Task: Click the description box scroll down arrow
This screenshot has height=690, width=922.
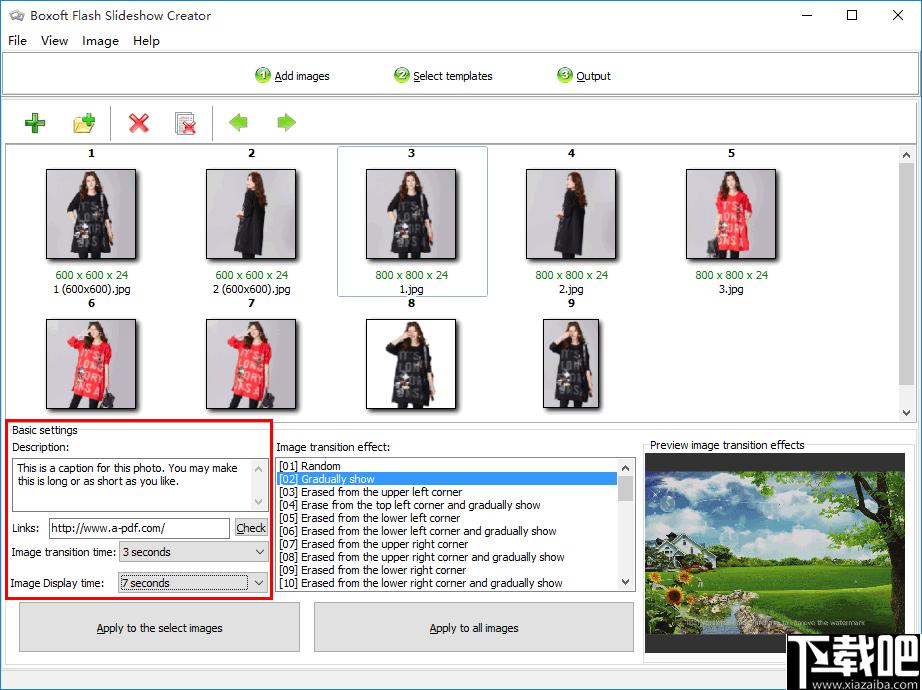Action: (259, 502)
